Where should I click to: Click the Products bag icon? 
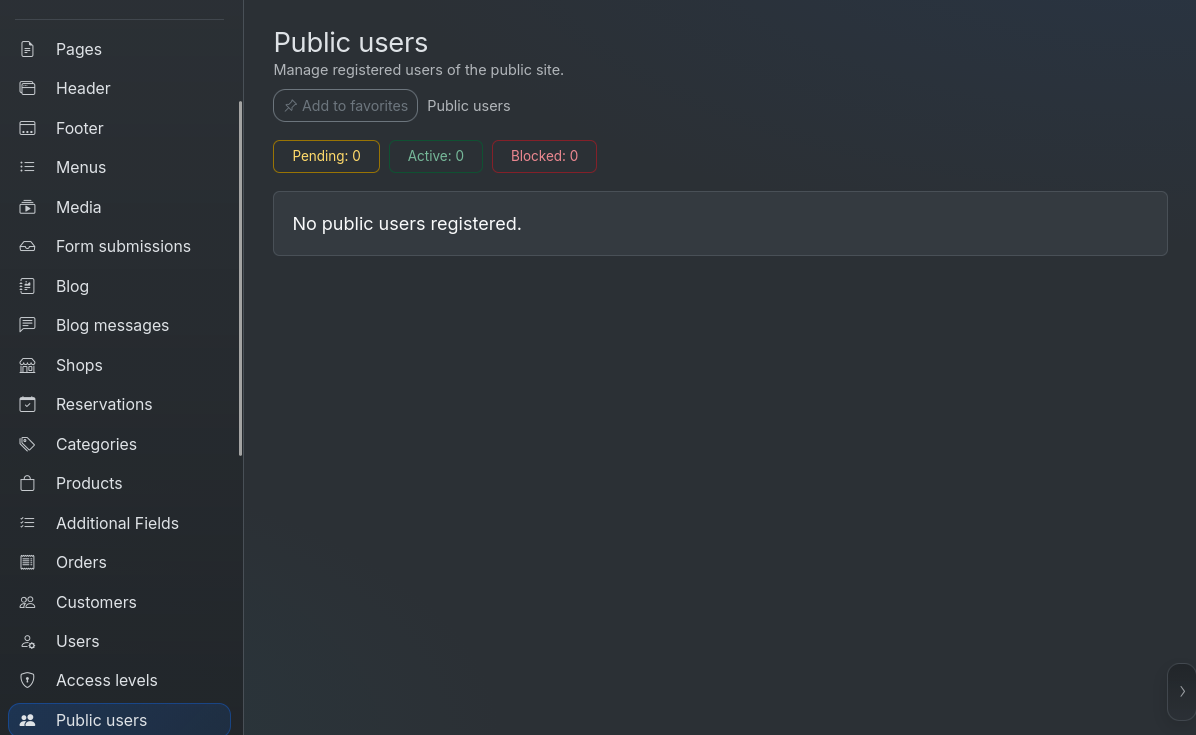pos(27,483)
